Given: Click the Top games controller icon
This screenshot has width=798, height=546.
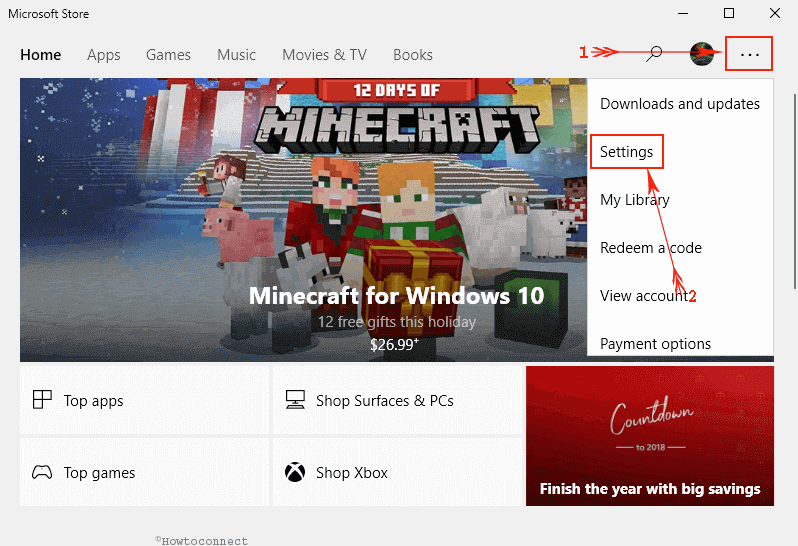Looking at the screenshot, I should coord(42,472).
